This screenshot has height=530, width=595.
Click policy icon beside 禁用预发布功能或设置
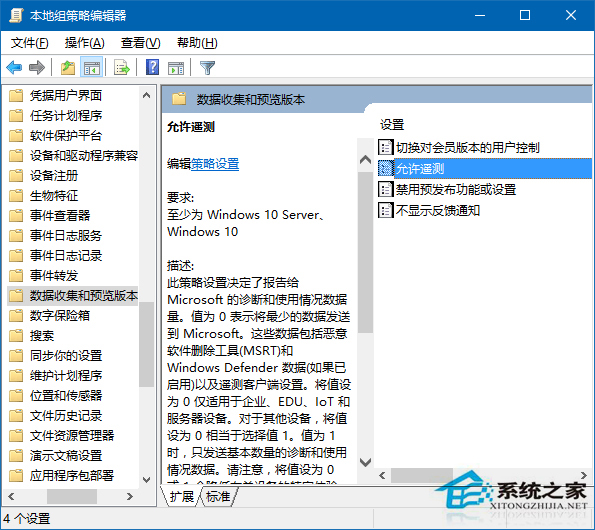[x=385, y=189]
